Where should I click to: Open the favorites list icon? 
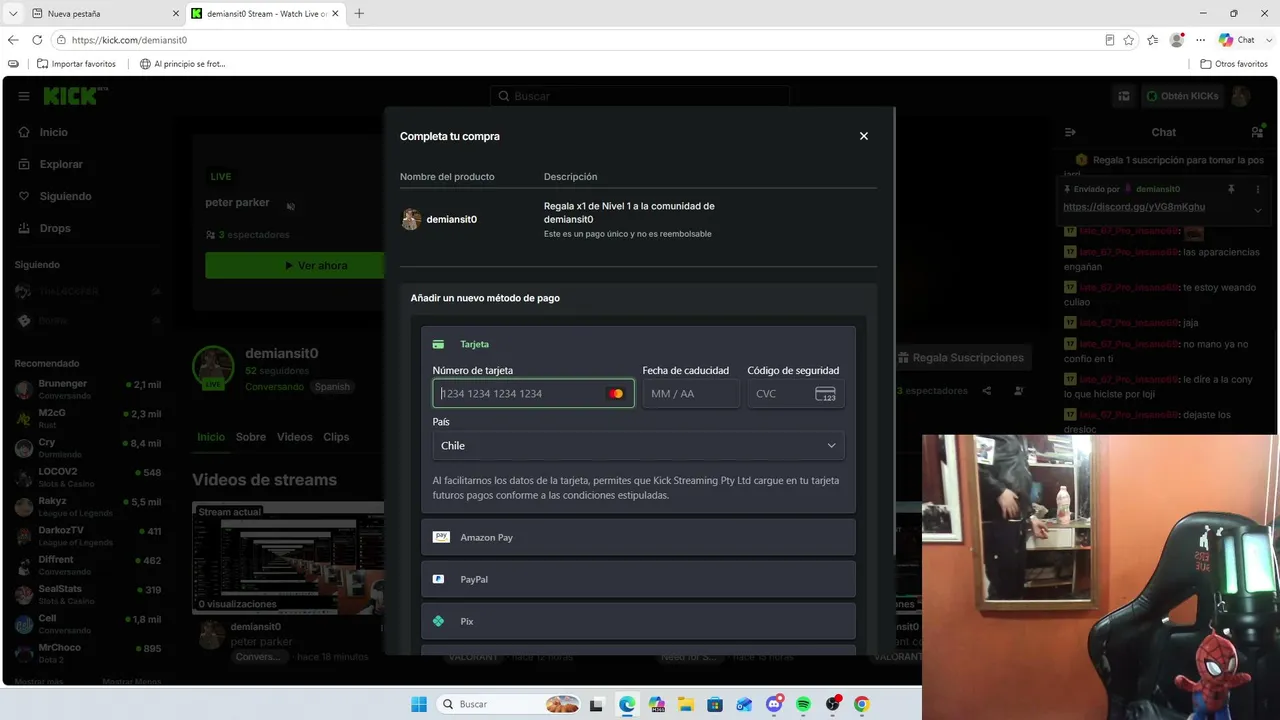click(x=1153, y=40)
